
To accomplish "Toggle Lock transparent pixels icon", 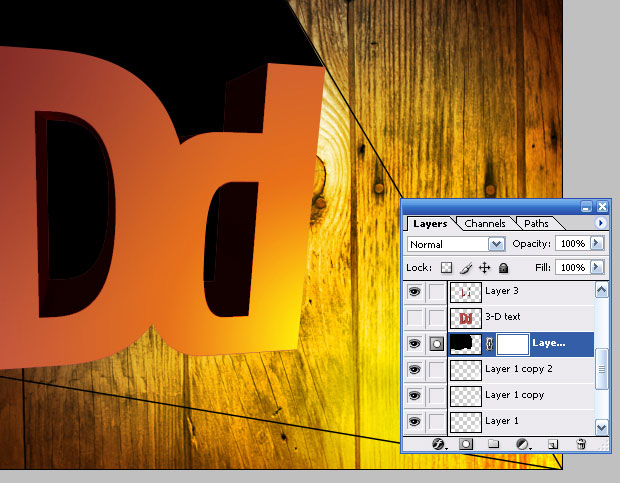I will point(446,268).
